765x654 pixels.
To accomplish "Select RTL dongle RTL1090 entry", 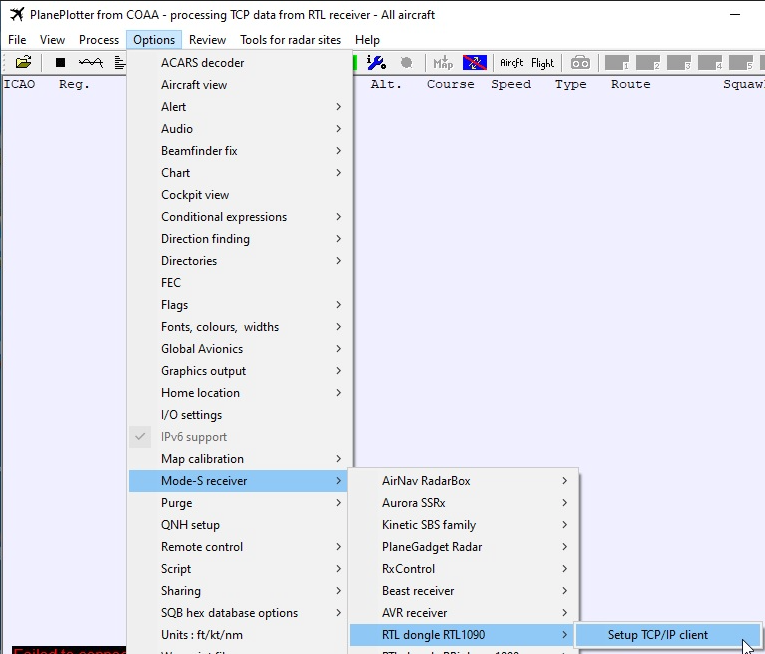I will 463,634.
